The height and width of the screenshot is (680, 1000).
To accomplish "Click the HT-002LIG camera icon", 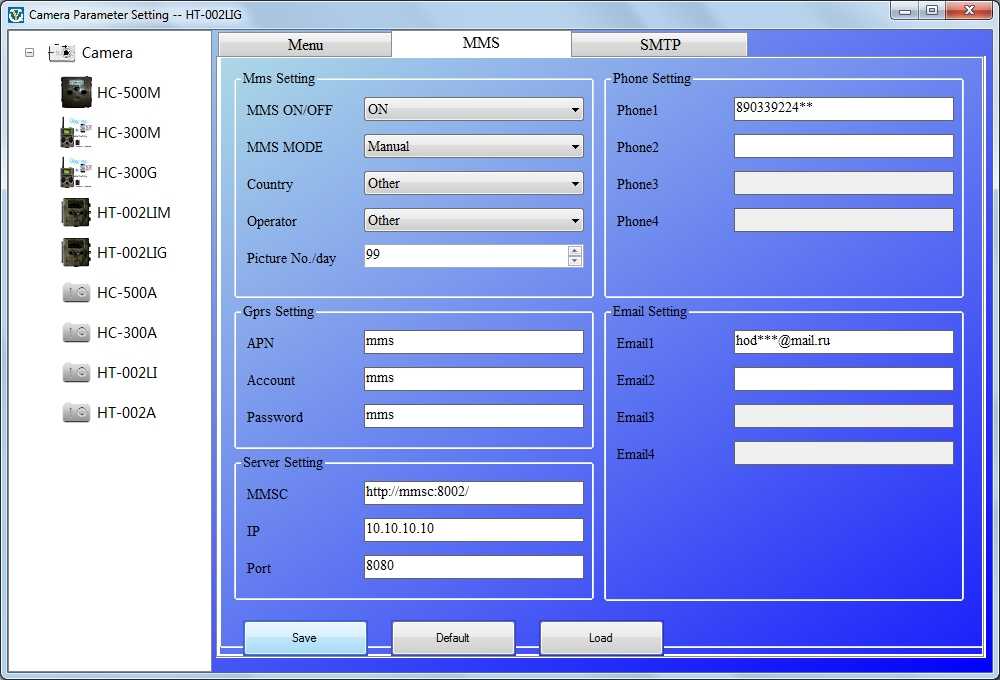I will pyautogui.click(x=76, y=253).
